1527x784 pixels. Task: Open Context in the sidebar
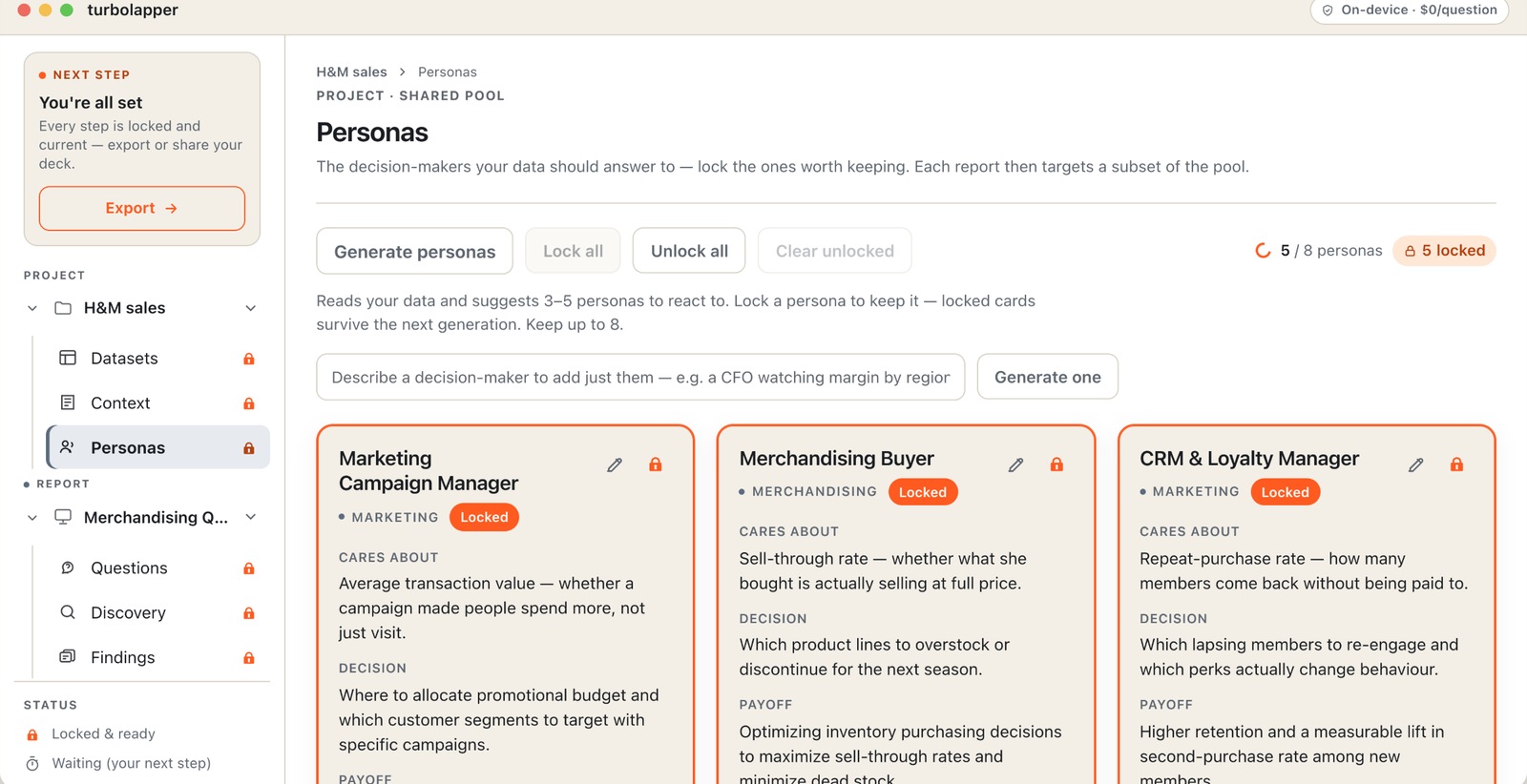(x=157, y=403)
